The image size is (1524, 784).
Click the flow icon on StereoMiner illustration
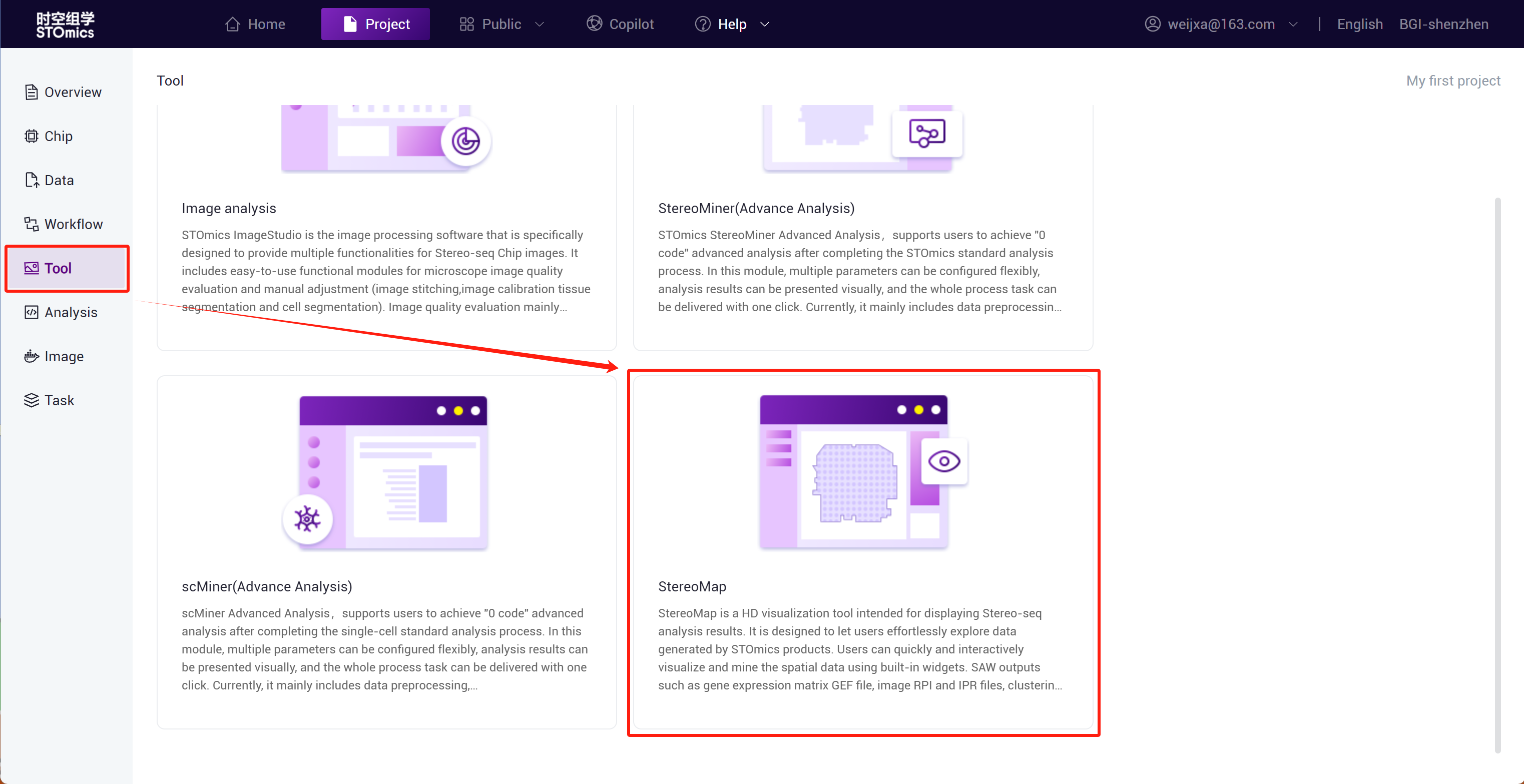pos(927,133)
